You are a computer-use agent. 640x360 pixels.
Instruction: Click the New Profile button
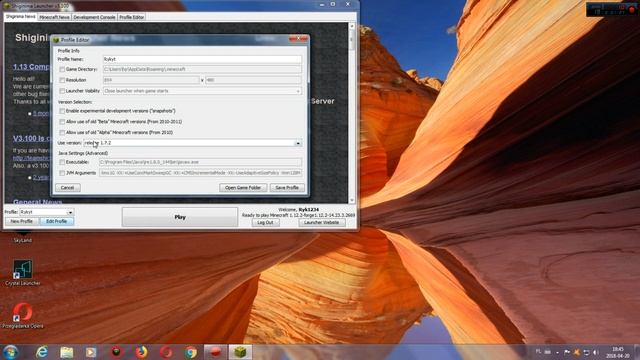coord(22,221)
